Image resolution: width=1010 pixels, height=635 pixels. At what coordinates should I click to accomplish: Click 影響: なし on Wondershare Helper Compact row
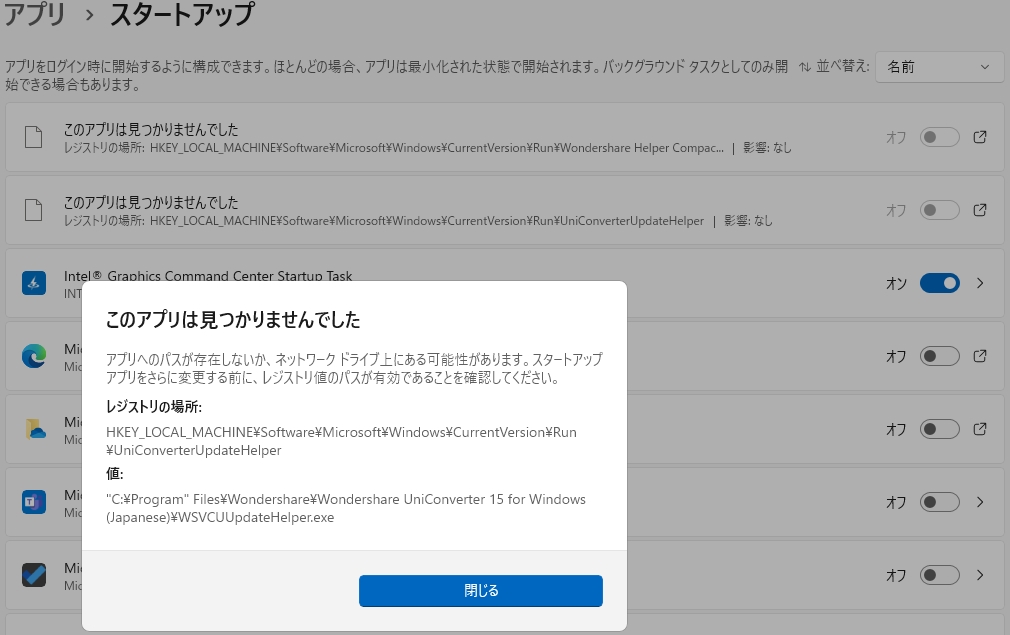[767, 147]
